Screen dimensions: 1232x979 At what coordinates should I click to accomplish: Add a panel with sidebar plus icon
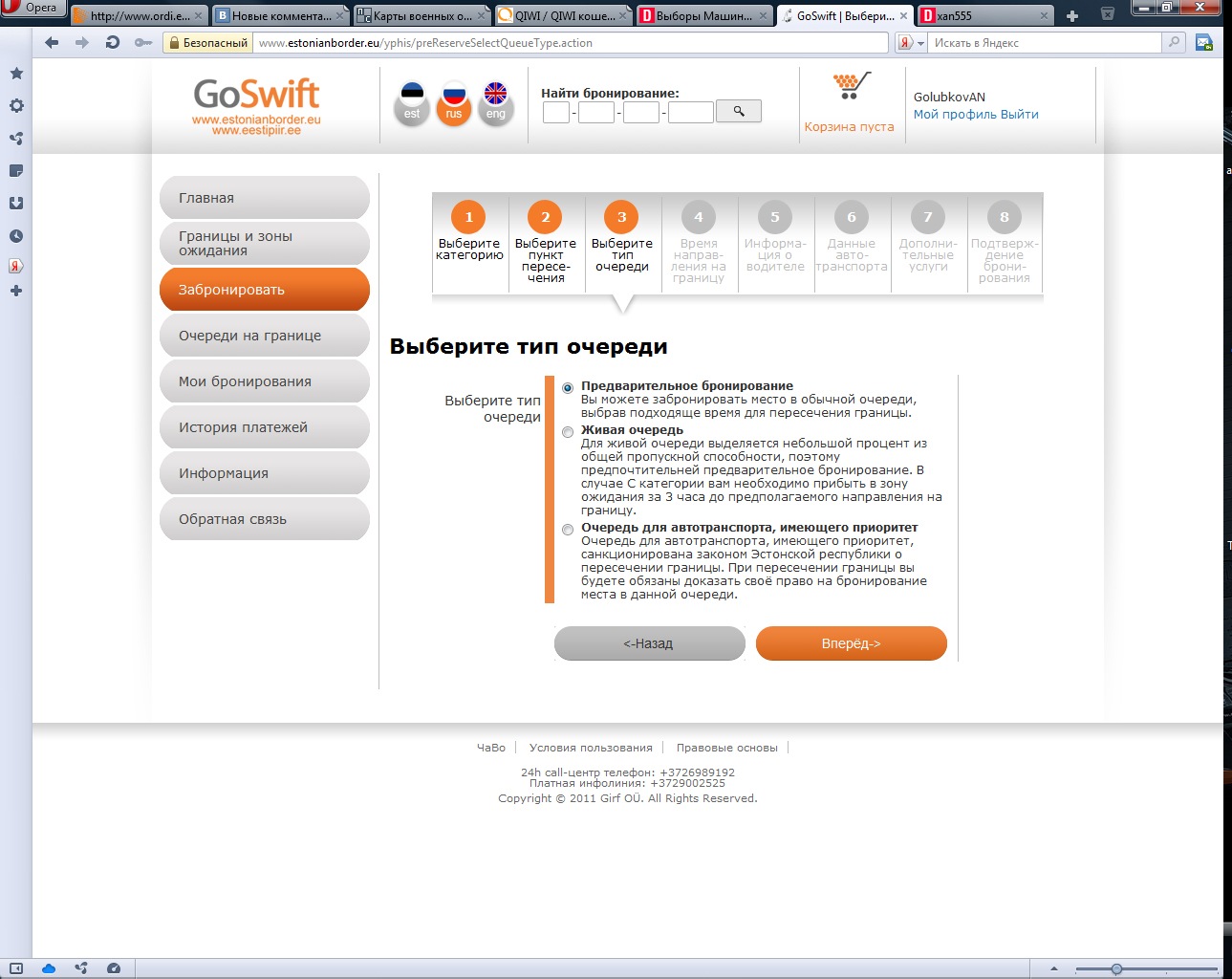click(x=16, y=291)
